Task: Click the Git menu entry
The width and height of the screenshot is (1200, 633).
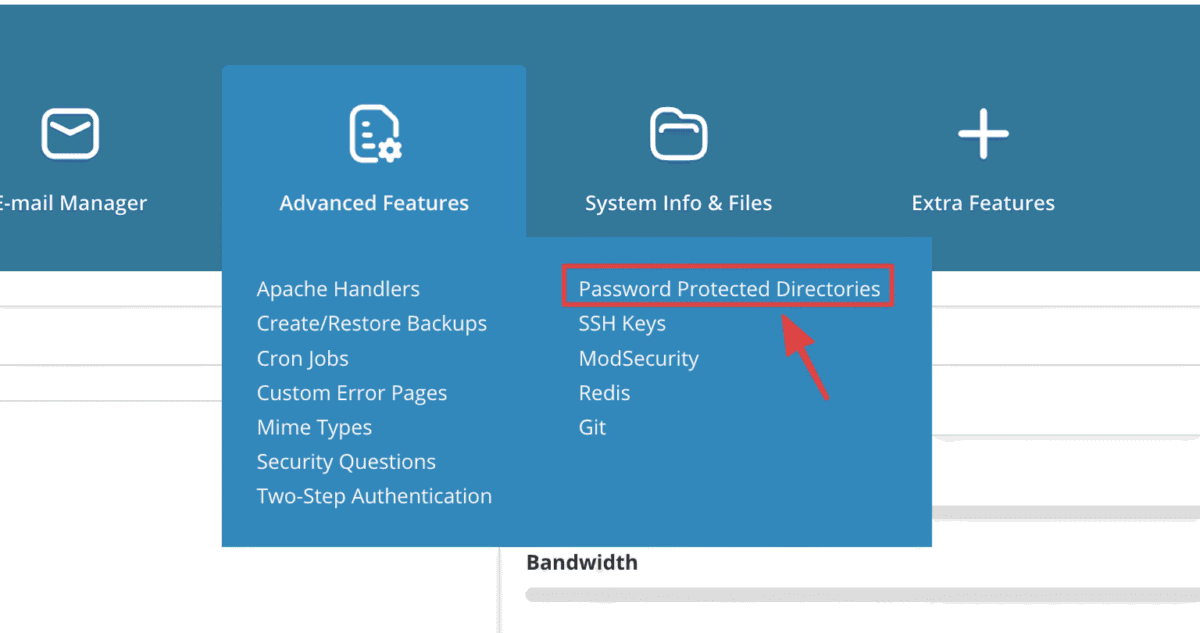Action: pos(592,427)
